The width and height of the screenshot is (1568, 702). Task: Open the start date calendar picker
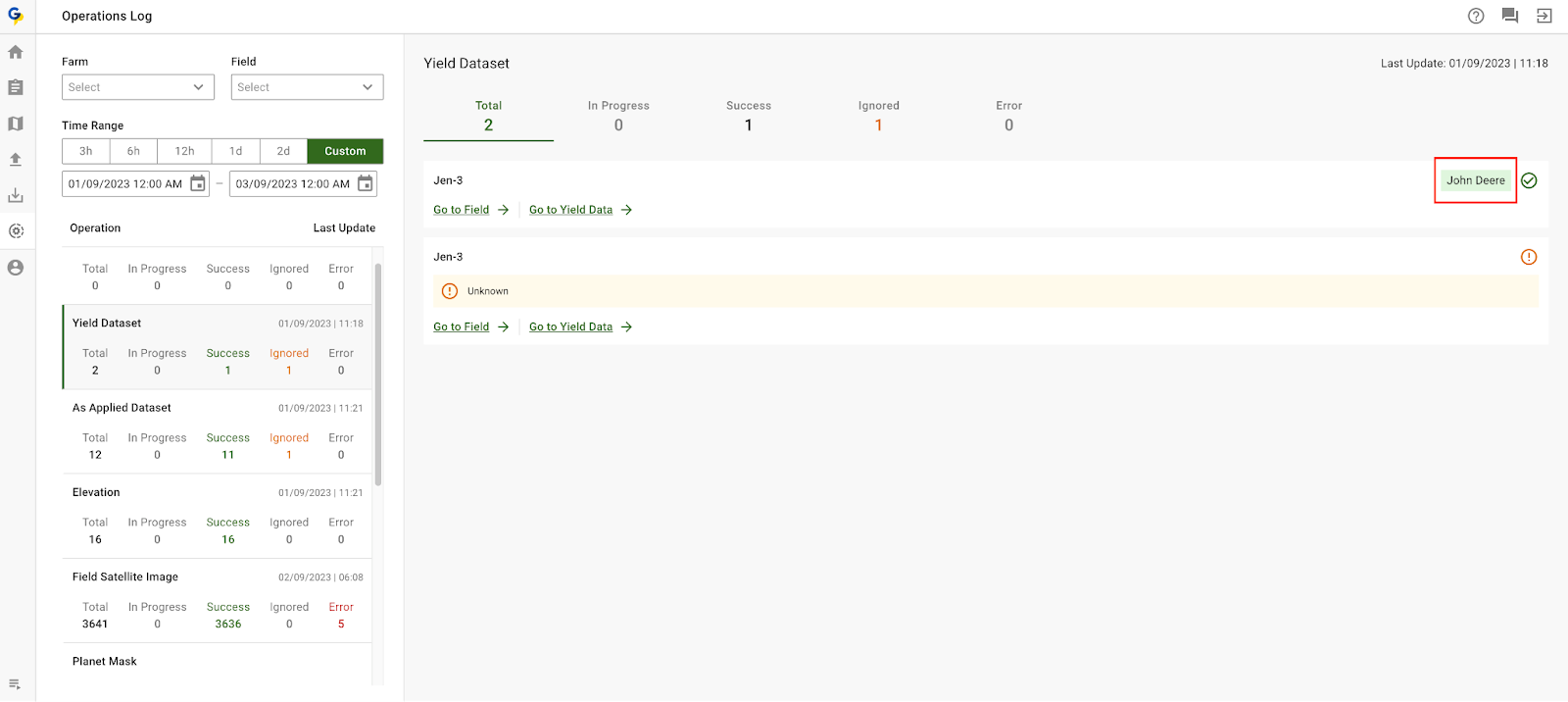(198, 184)
